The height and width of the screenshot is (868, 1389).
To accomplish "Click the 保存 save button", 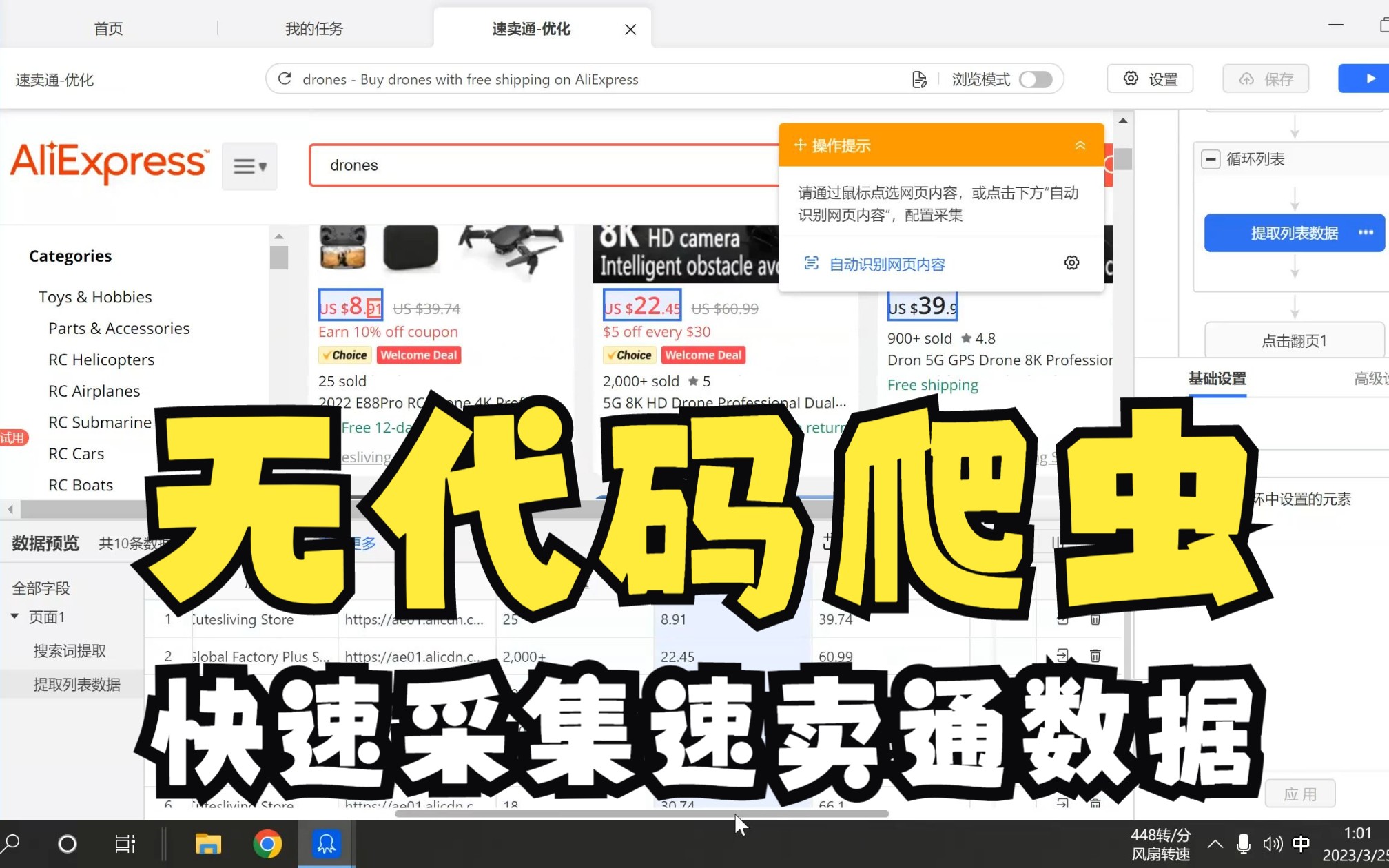I will click(x=1266, y=79).
